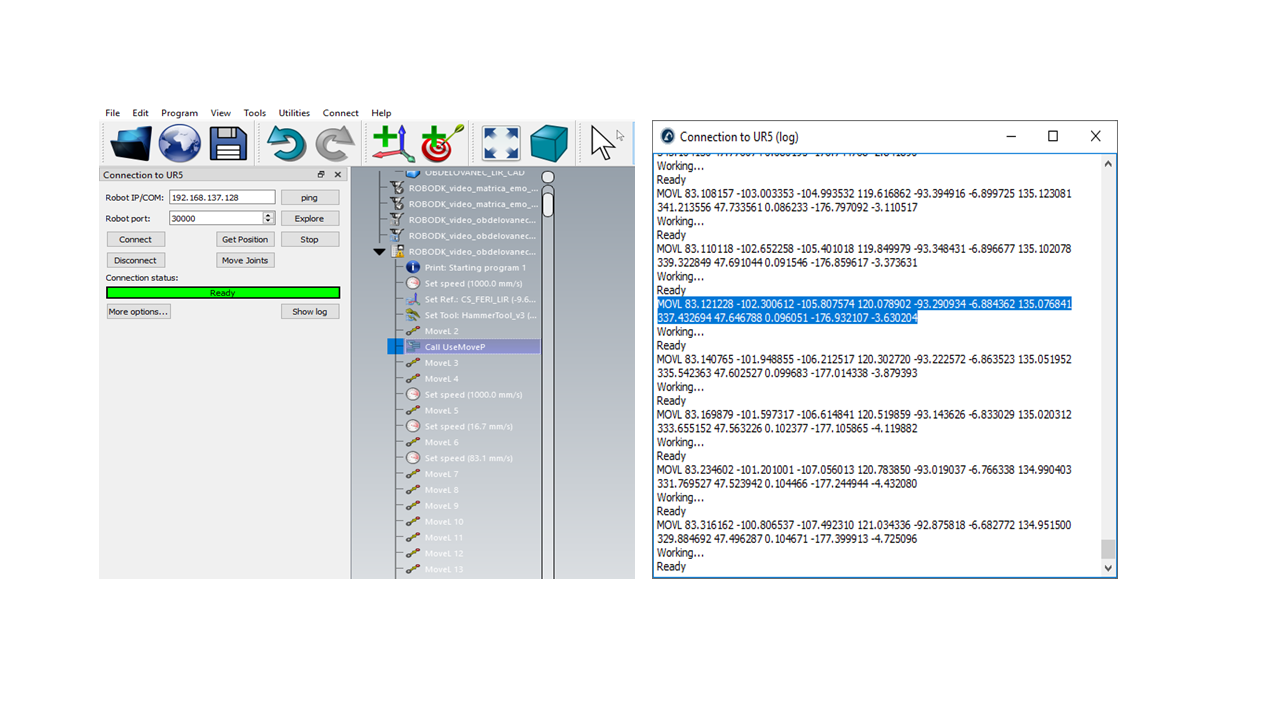Click the Show log button
The image size is (1280, 720).
pyautogui.click(x=309, y=312)
